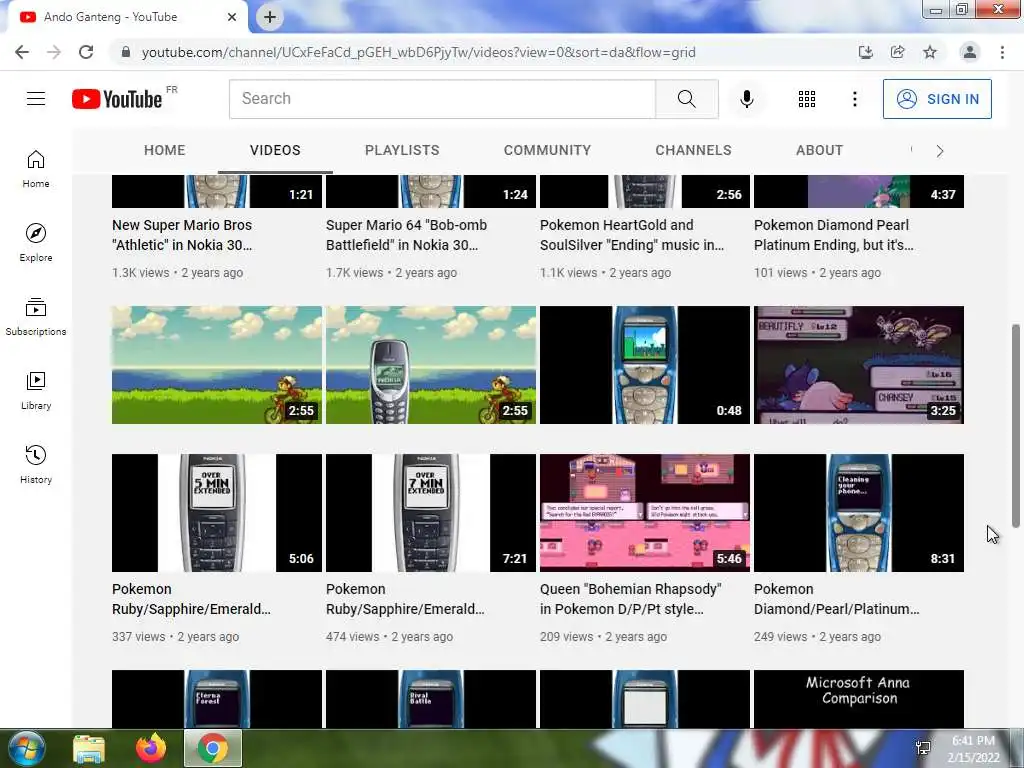Reload the page in Chrome

pos(86,52)
